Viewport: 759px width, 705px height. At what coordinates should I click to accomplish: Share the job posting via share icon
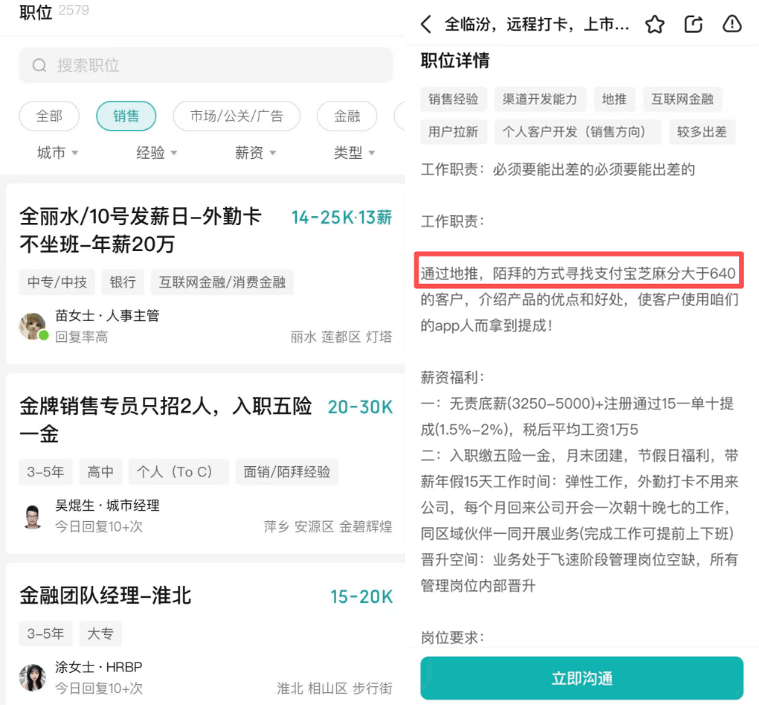[693, 24]
